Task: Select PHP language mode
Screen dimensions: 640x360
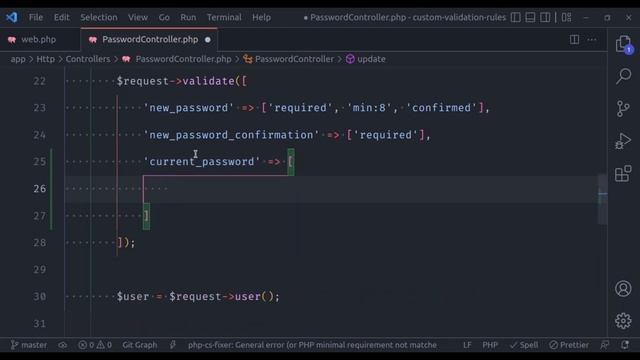Action: (x=490, y=345)
